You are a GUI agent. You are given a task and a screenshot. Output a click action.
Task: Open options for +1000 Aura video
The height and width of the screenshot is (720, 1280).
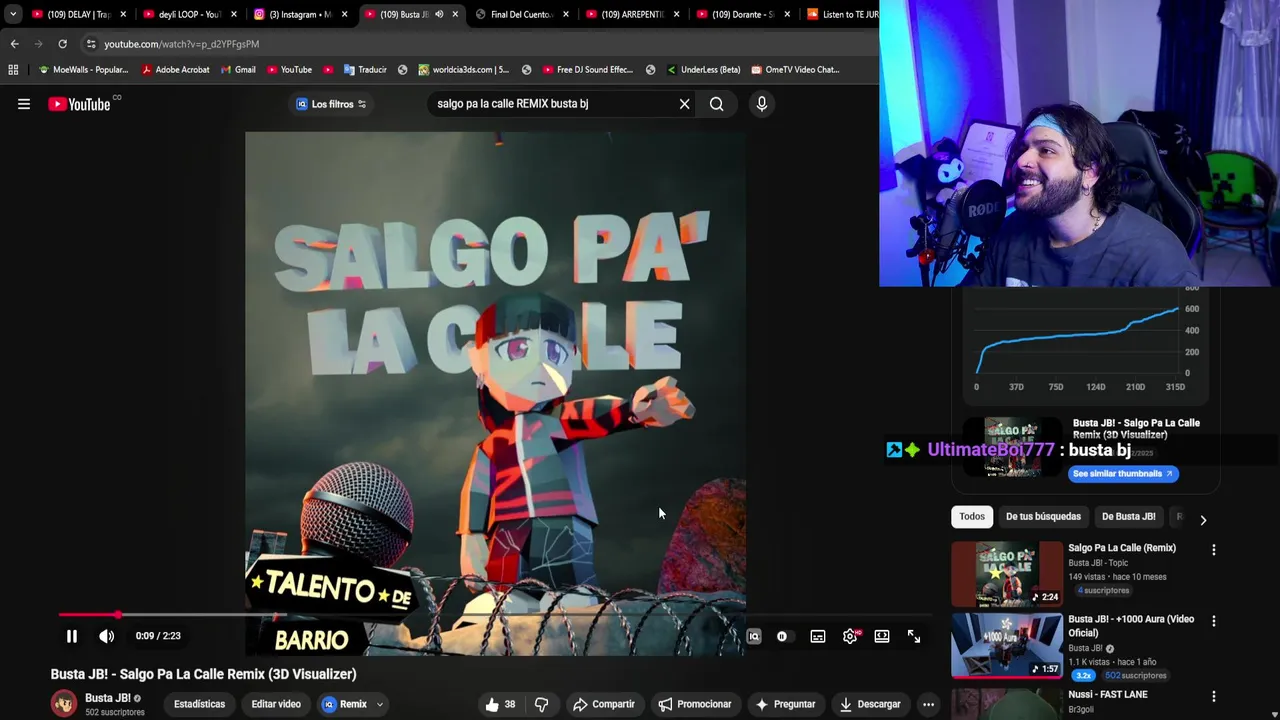[x=1214, y=621]
